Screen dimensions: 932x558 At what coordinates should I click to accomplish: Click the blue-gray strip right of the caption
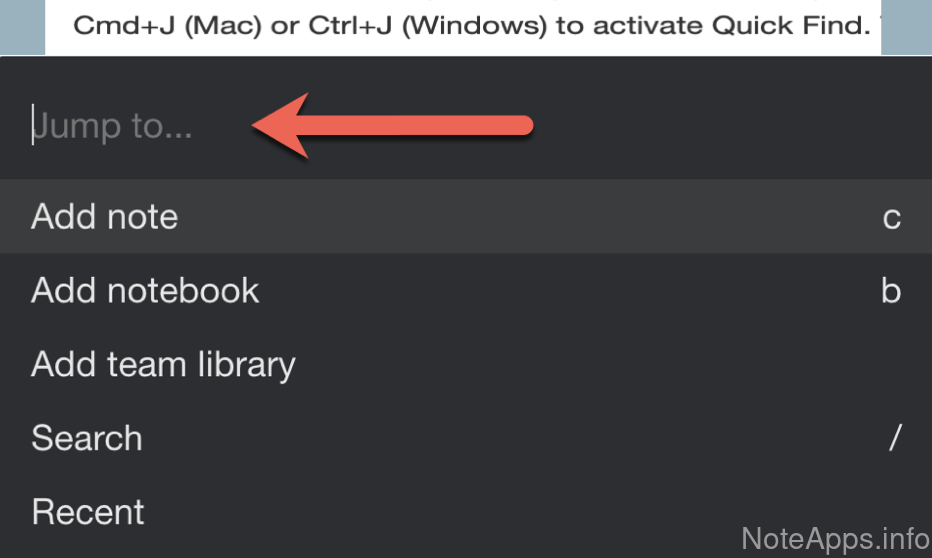click(x=906, y=27)
